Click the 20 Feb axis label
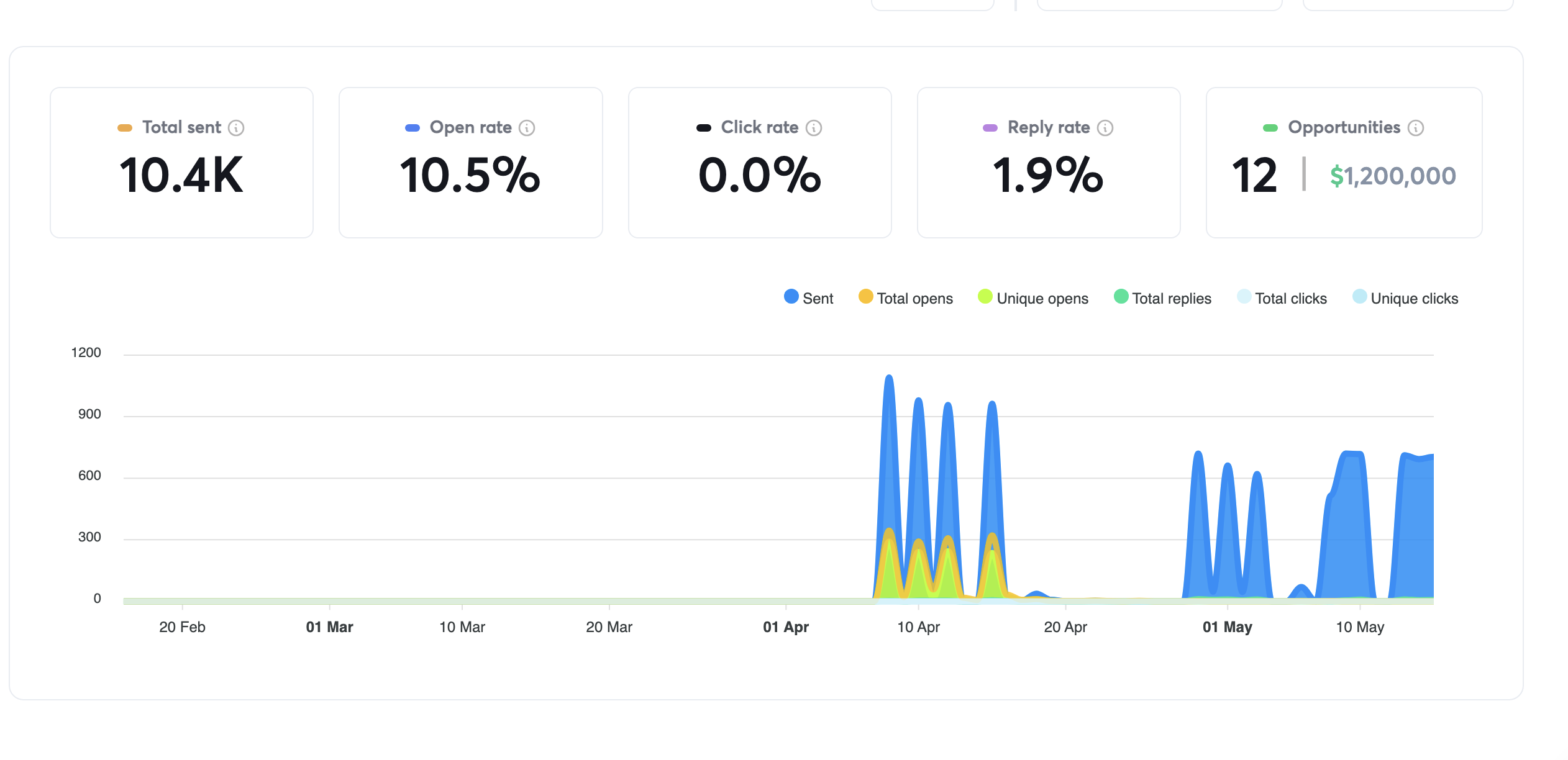Image resolution: width=1568 pixels, height=760 pixels. 182,627
